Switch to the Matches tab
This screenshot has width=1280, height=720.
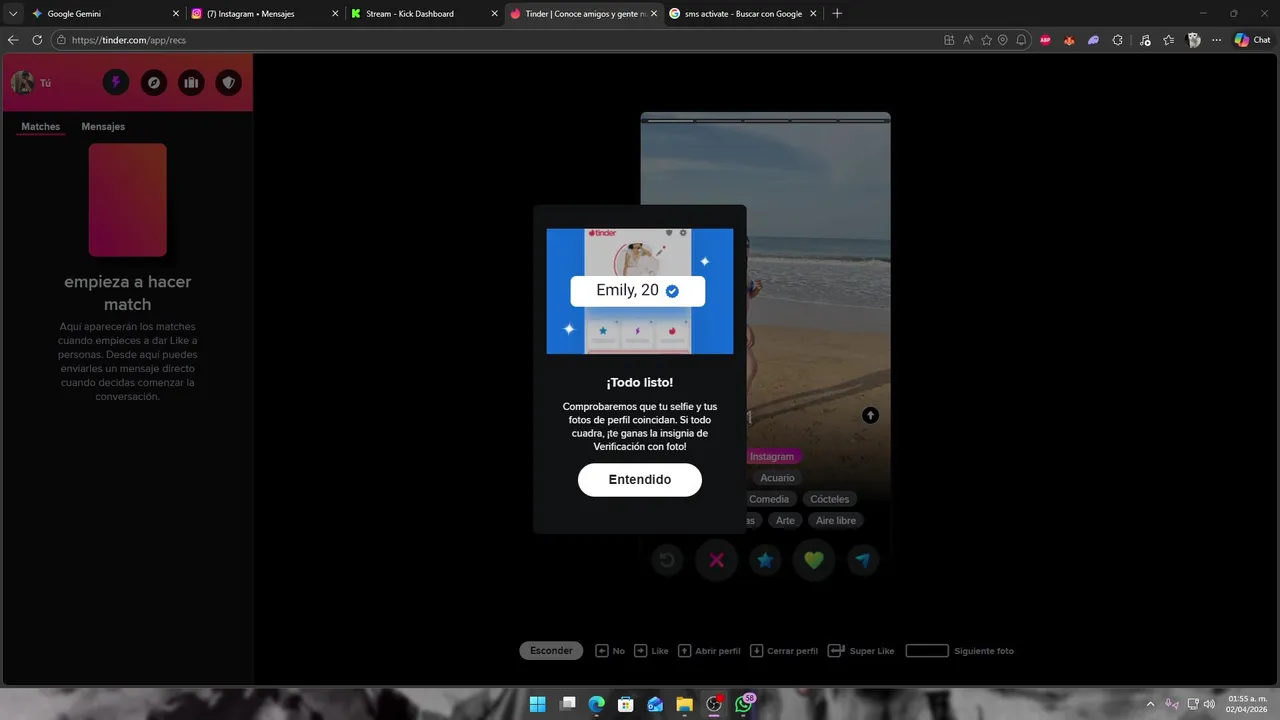[x=41, y=127]
